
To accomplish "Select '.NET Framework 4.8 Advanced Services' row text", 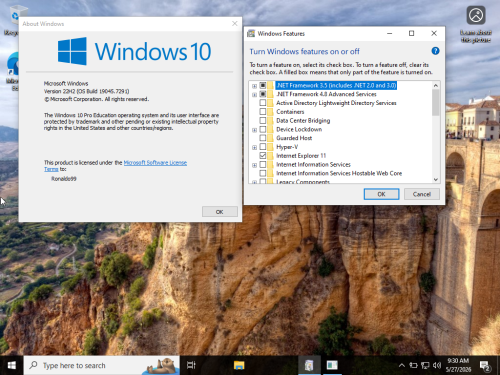I will pos(326,94).
